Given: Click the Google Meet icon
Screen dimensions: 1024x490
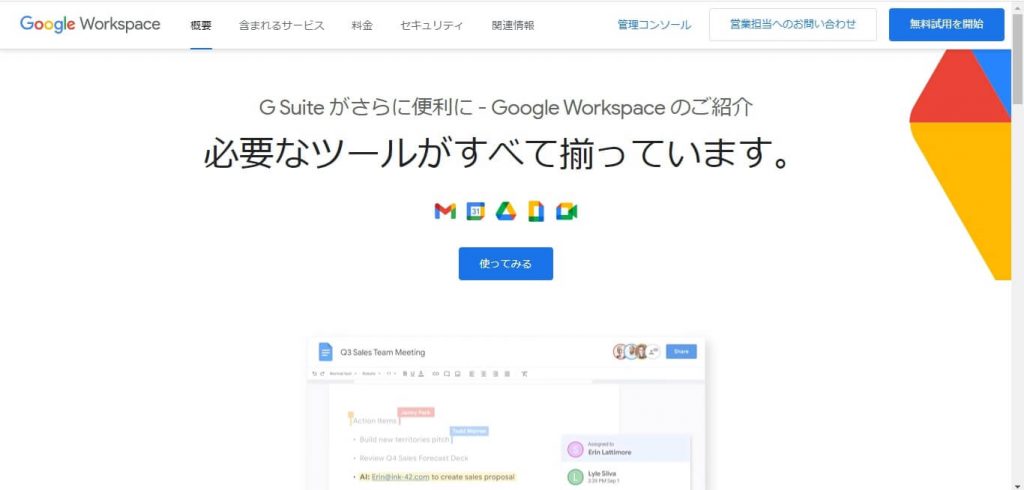Looking at the screenshot, I should 567,212.
